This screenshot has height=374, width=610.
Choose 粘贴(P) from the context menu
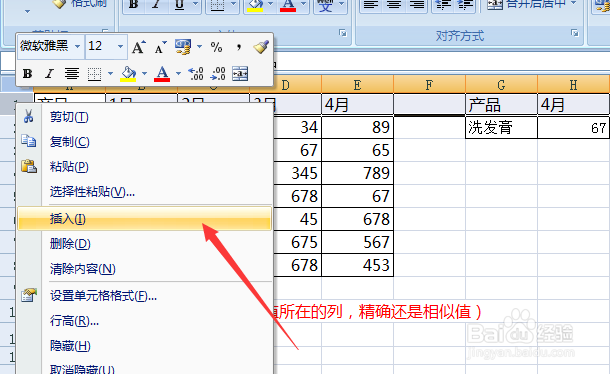pyautogui.click(x=145, y=167)
